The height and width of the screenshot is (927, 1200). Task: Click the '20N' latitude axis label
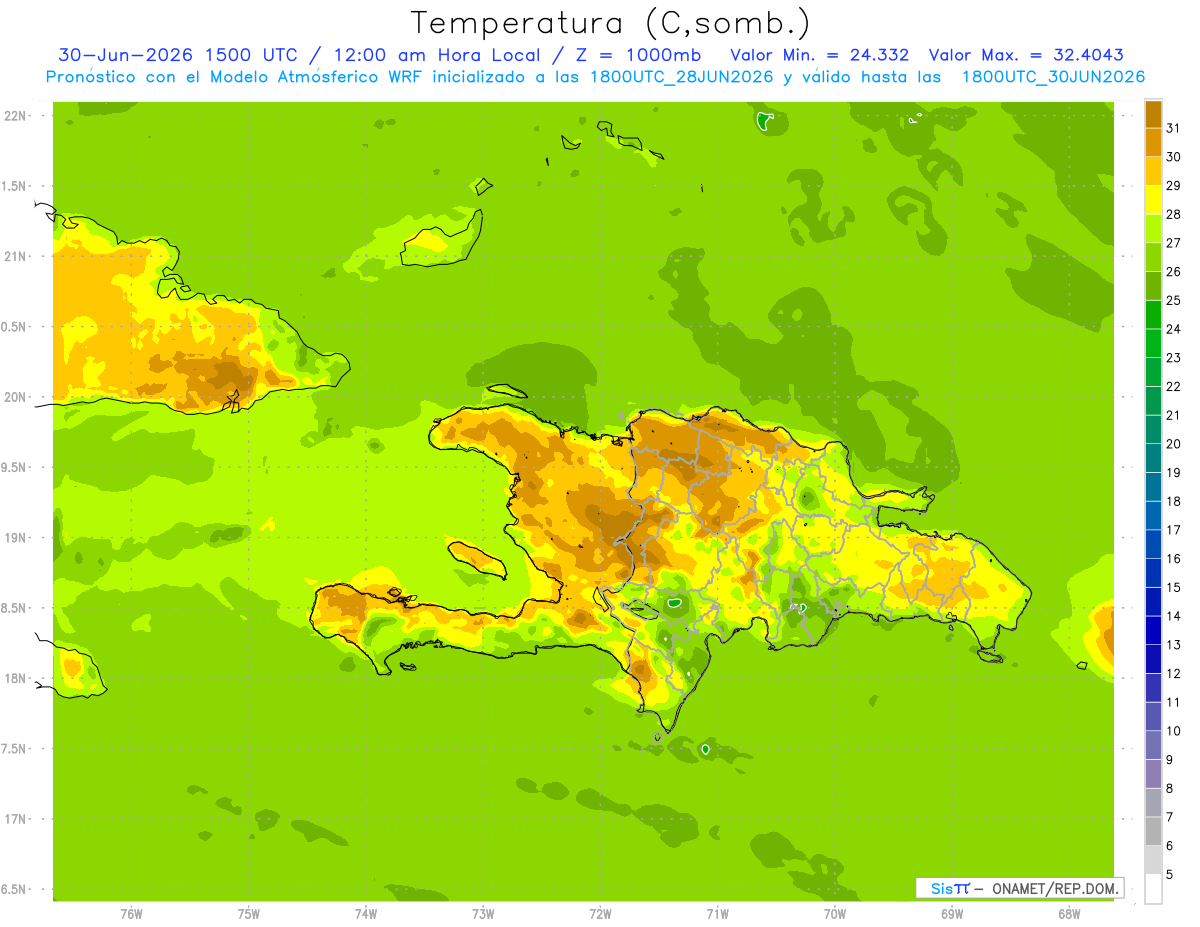[16, 397]
